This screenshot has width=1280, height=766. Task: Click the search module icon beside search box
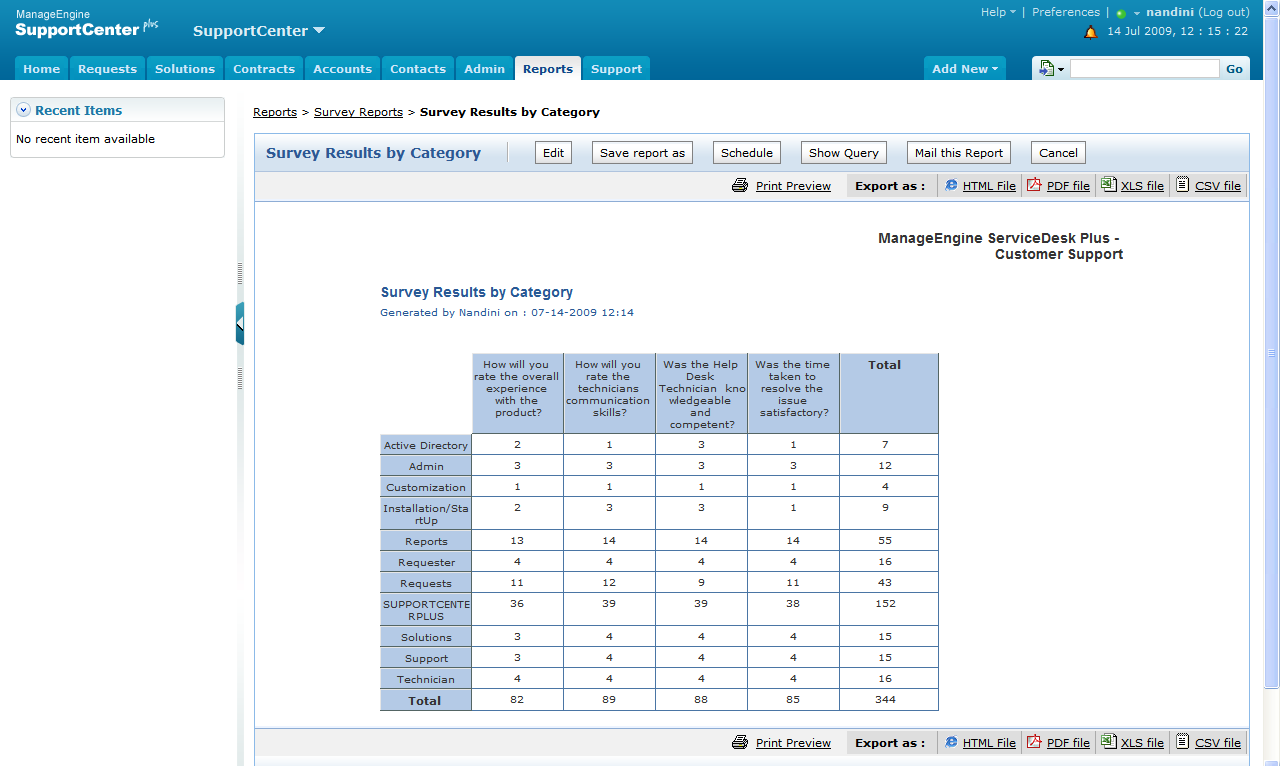1047,69
